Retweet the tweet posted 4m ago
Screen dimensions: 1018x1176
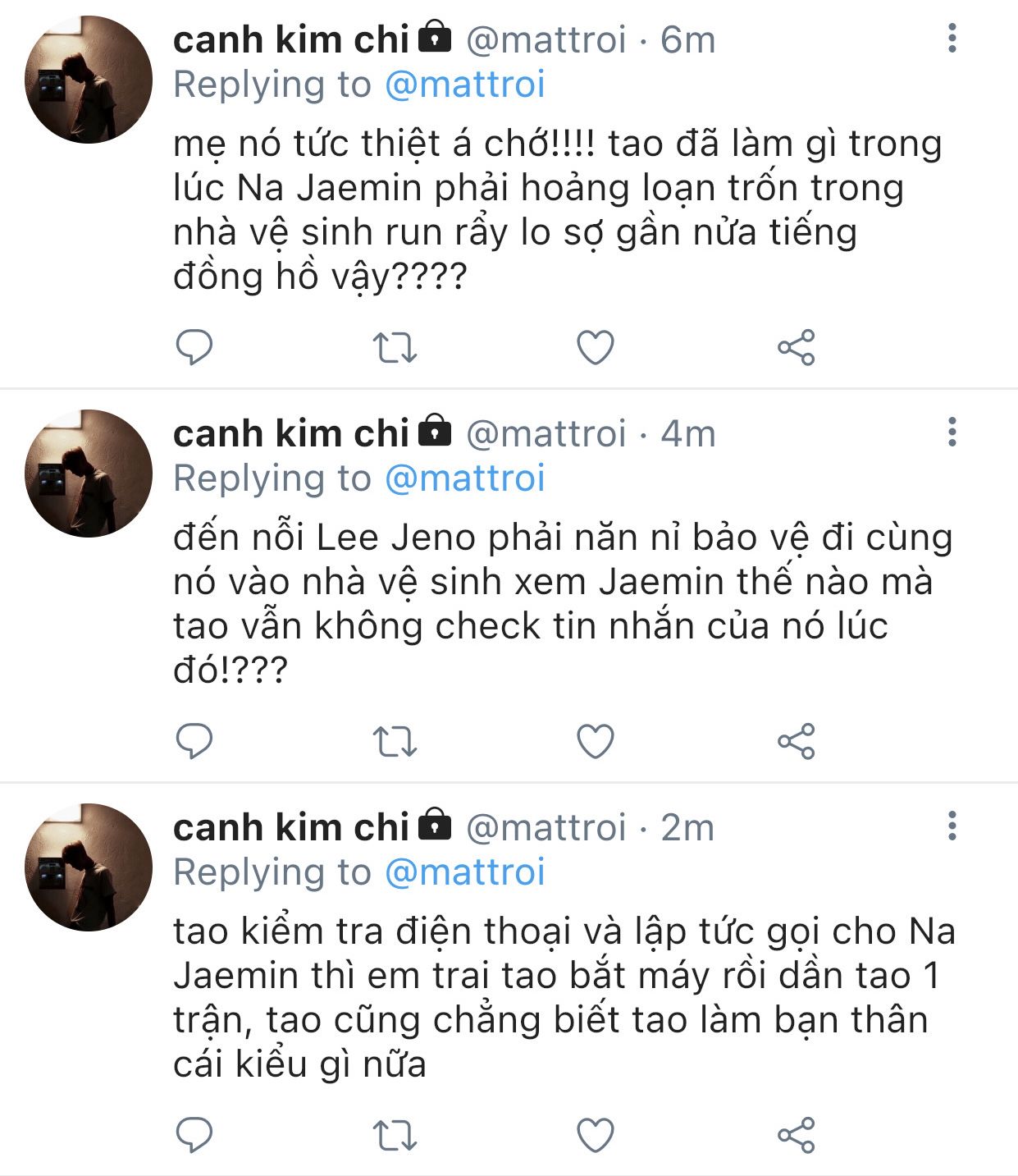click(x=395, y=742)
